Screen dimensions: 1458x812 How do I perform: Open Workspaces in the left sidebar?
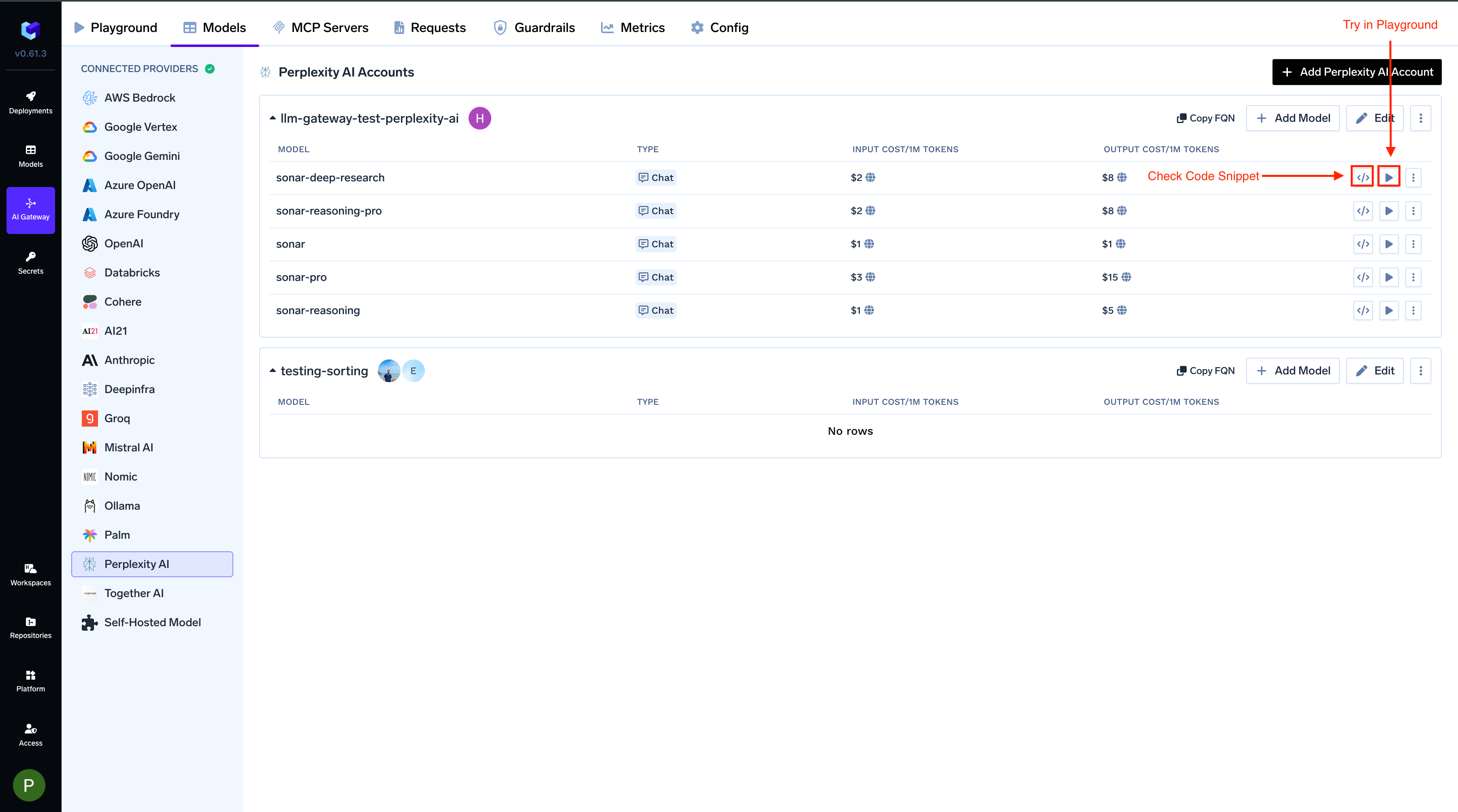tap(30, 574)
